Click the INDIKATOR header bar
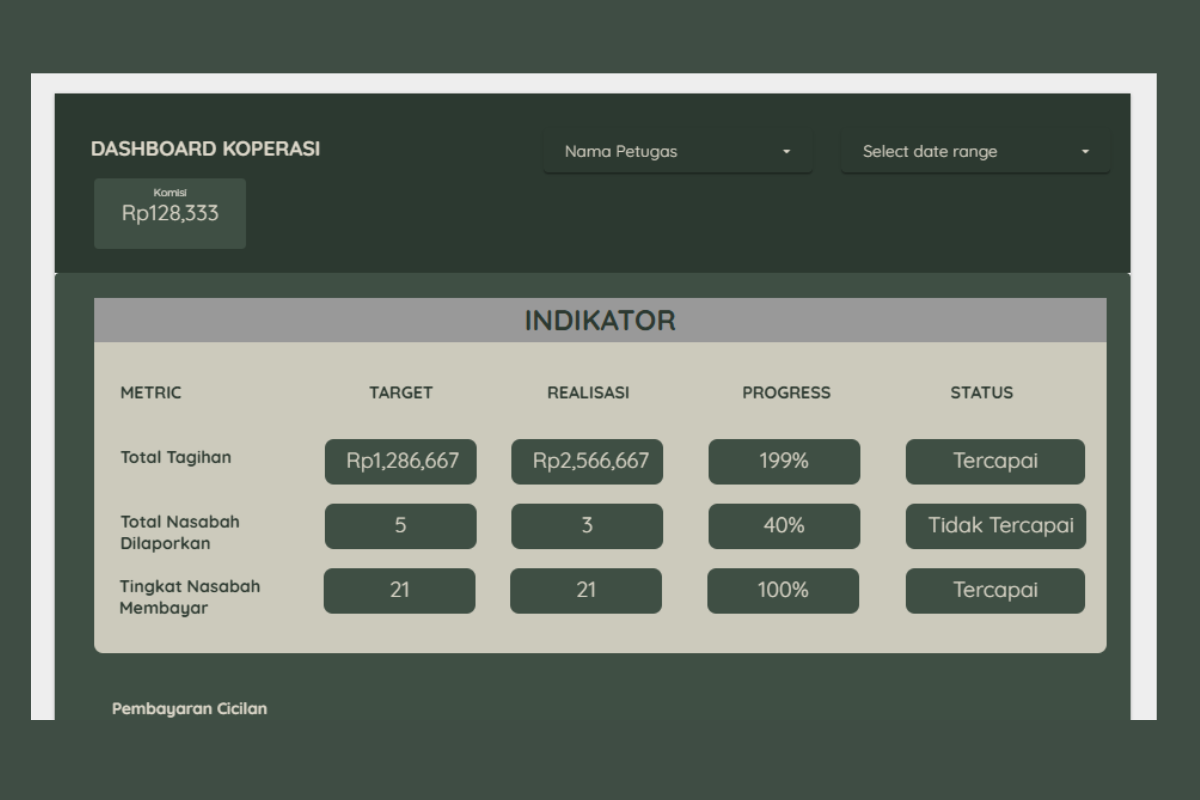 [600, 321]
